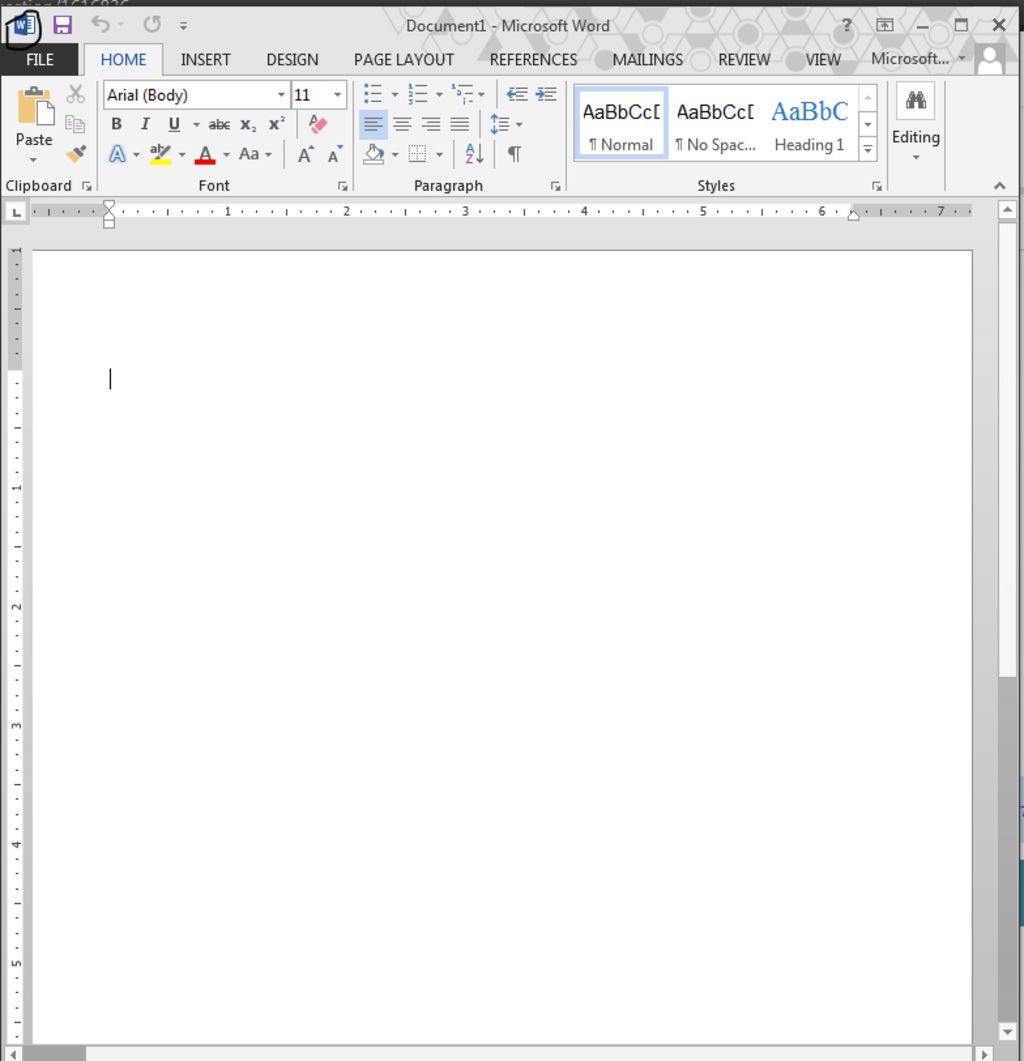Screen dimensions: 1024x1061
Task: Open the FILE tab
Action: click(x=39, y=60)
